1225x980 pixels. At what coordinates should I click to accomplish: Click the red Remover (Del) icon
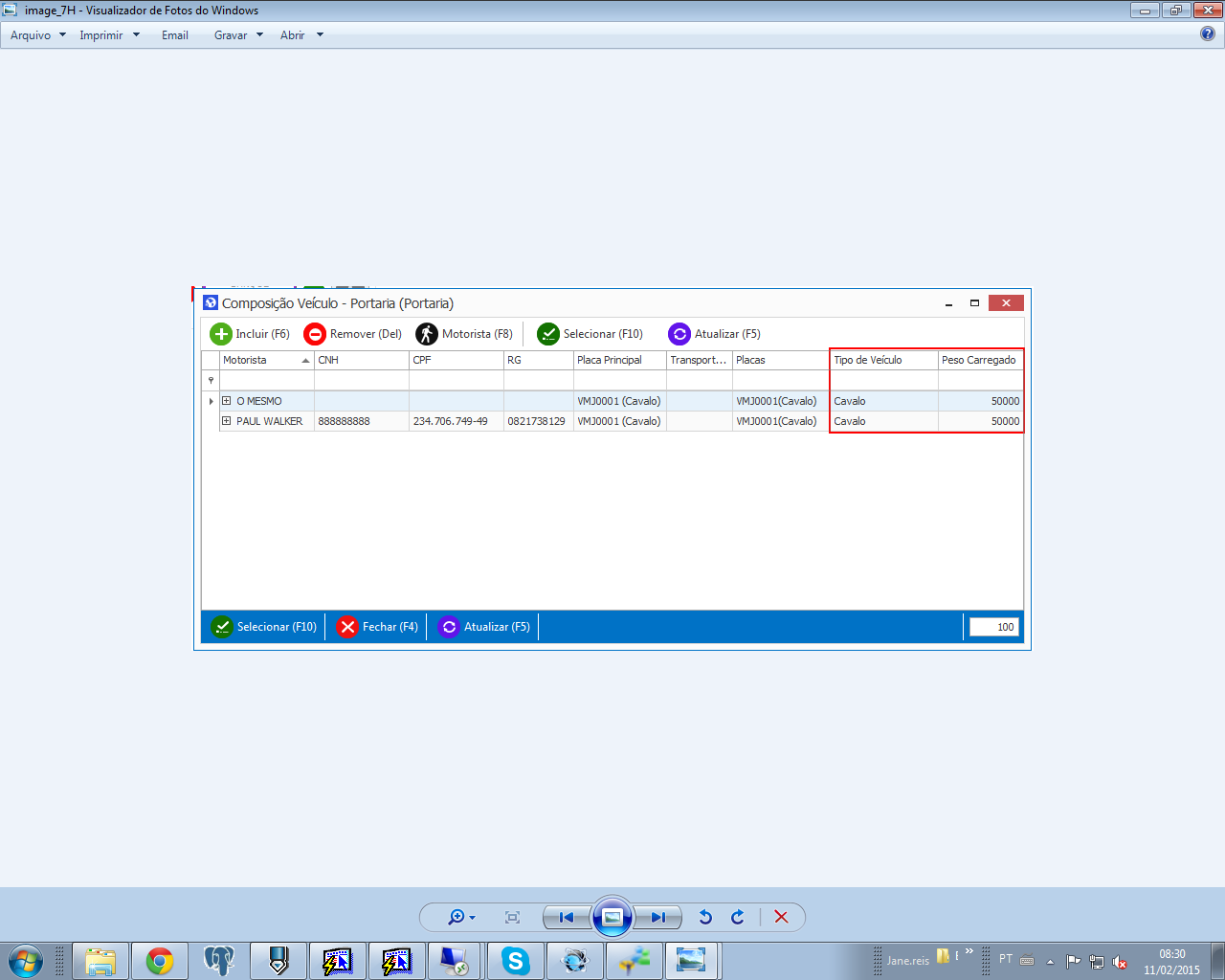click(315, 334)
